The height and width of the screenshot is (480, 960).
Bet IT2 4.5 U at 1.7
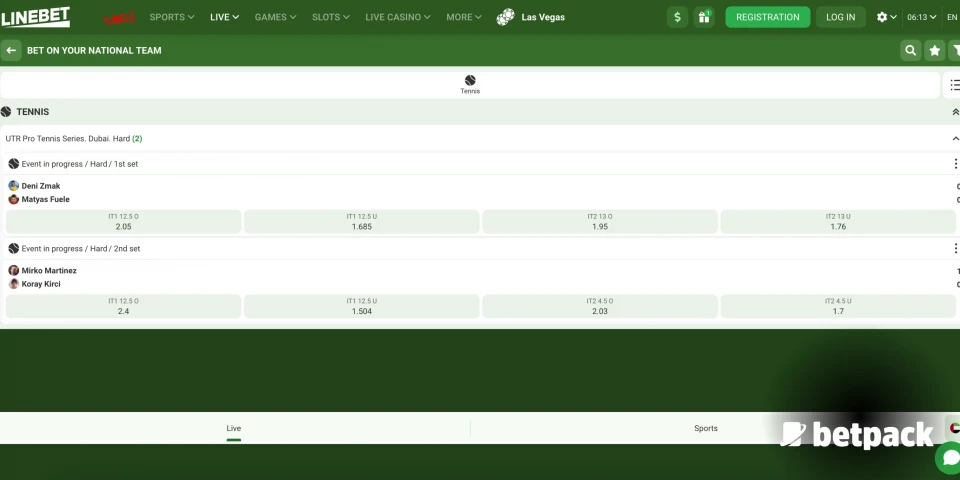[x=838, y=306]
